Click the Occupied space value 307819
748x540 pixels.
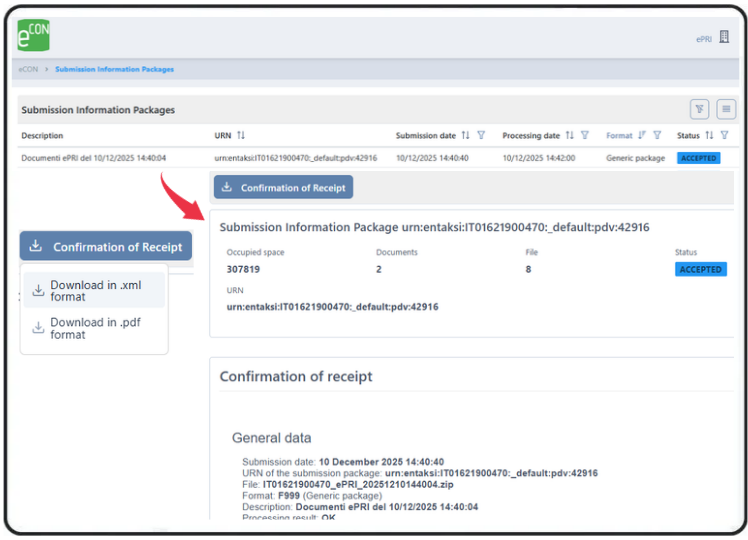[243, 269]
